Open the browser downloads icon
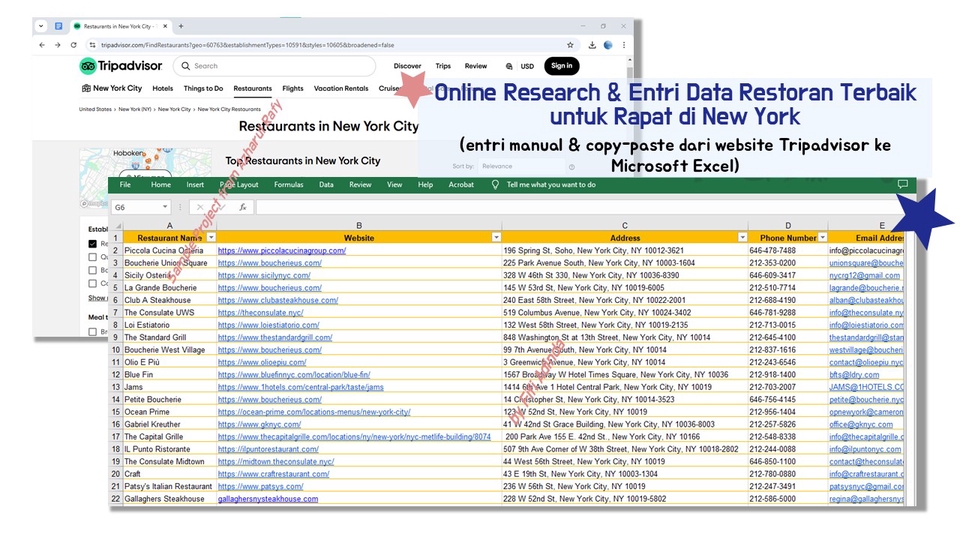 point(592,45)
